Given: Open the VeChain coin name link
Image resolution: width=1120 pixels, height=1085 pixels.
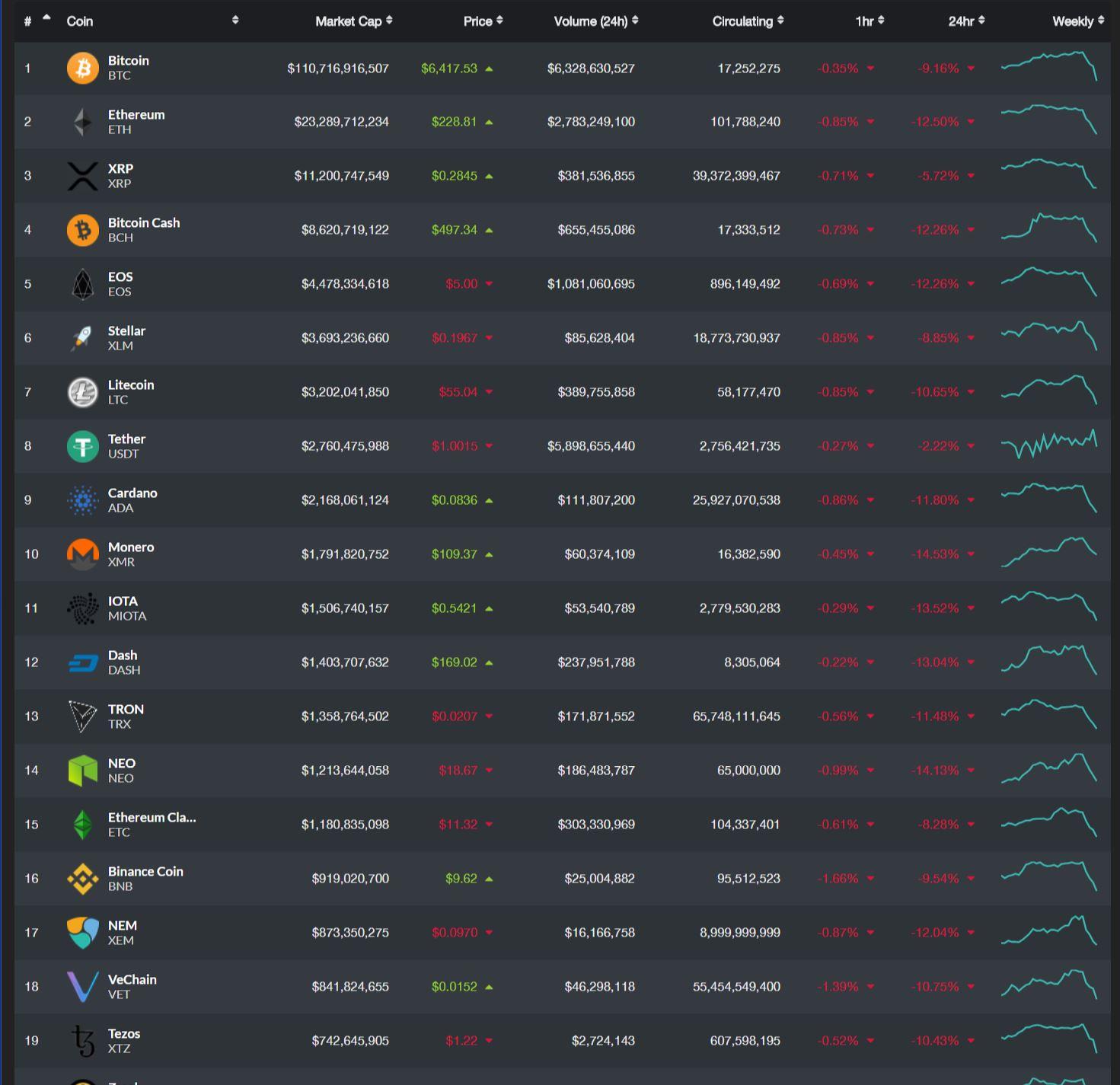Looking at the screenshot, I should click(x=132, y=979).
